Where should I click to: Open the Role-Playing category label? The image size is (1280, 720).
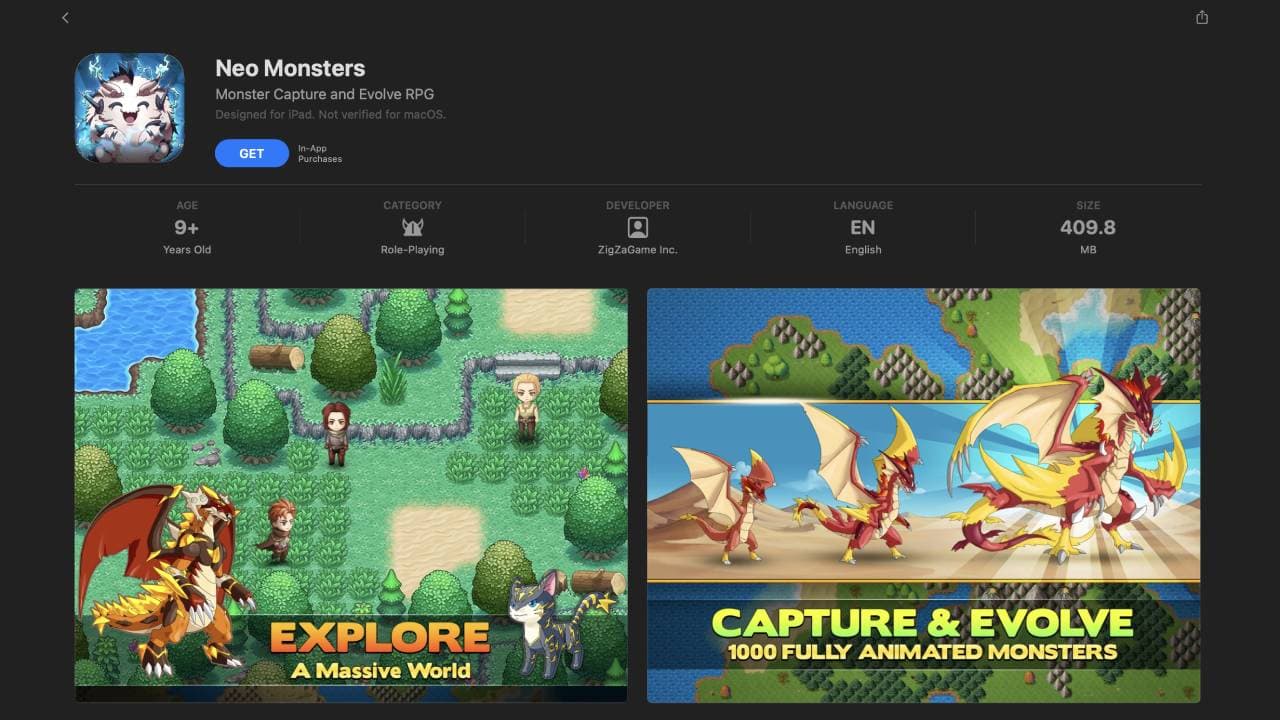point(412,250)
